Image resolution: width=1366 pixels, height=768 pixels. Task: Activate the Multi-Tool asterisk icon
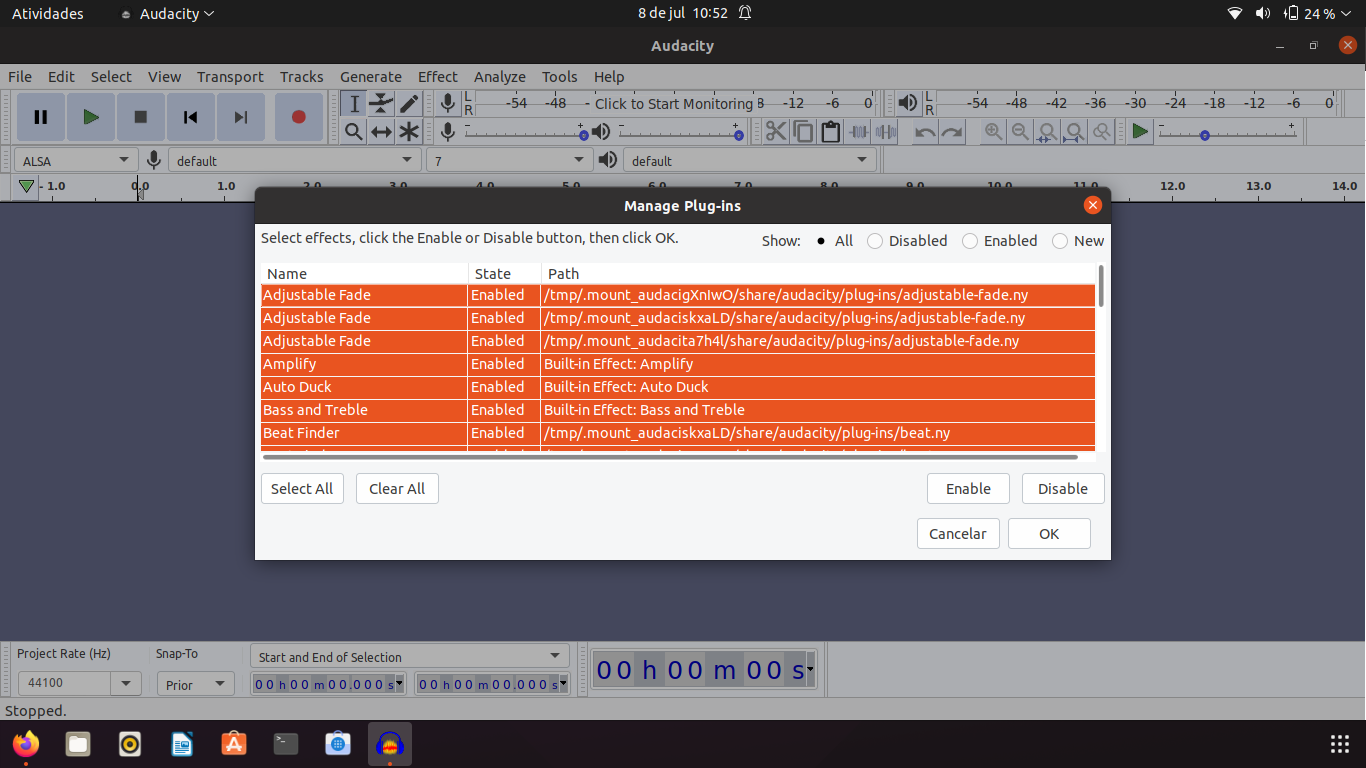point(409,131)
